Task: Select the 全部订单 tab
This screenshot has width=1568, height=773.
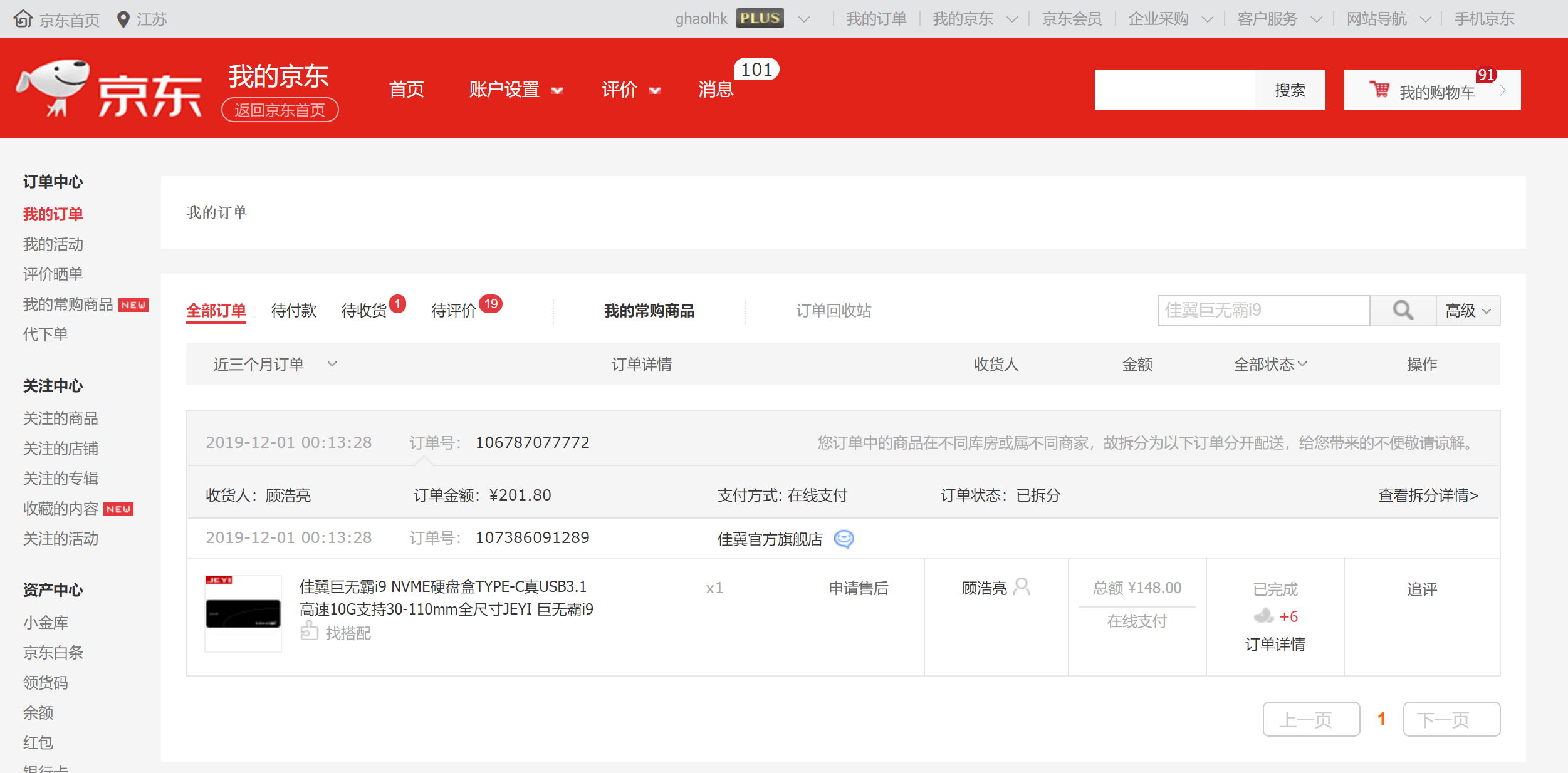Action: tap(216, 311)
